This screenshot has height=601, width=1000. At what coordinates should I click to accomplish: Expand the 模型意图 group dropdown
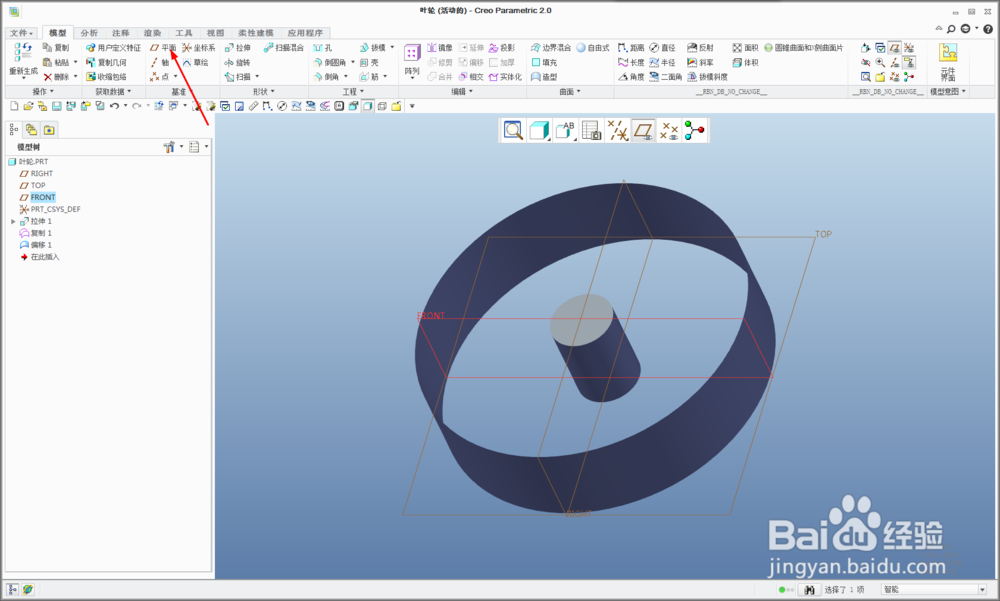(x=948, y=92)
